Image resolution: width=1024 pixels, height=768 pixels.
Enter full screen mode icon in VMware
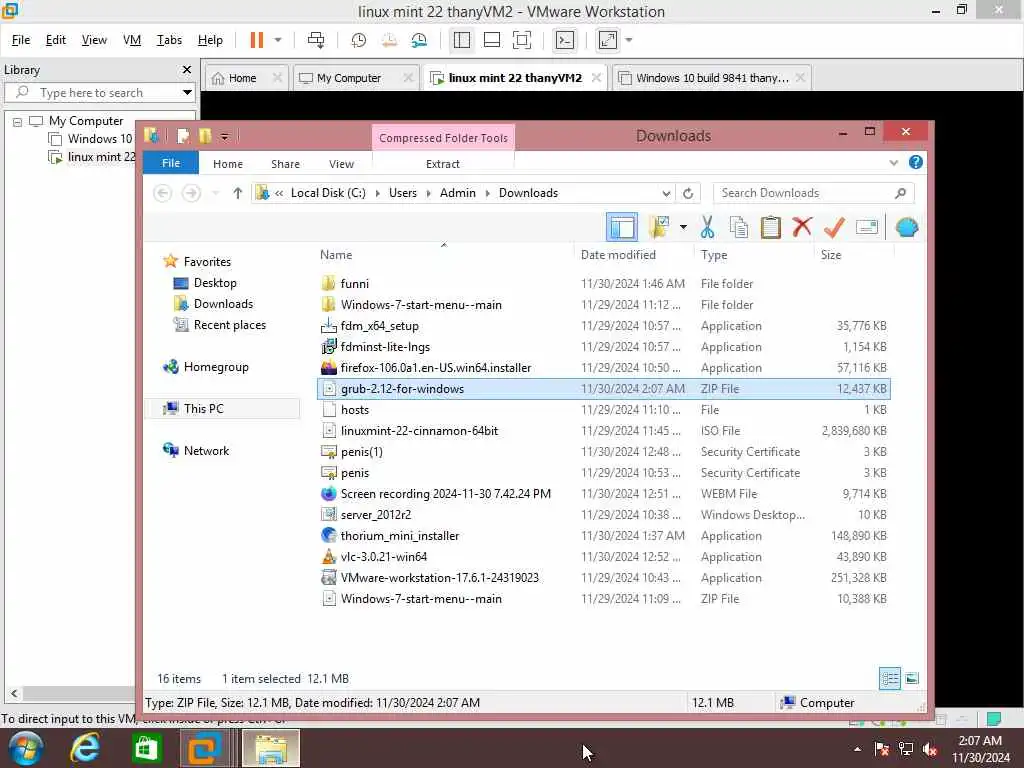(x=522, y=40)
